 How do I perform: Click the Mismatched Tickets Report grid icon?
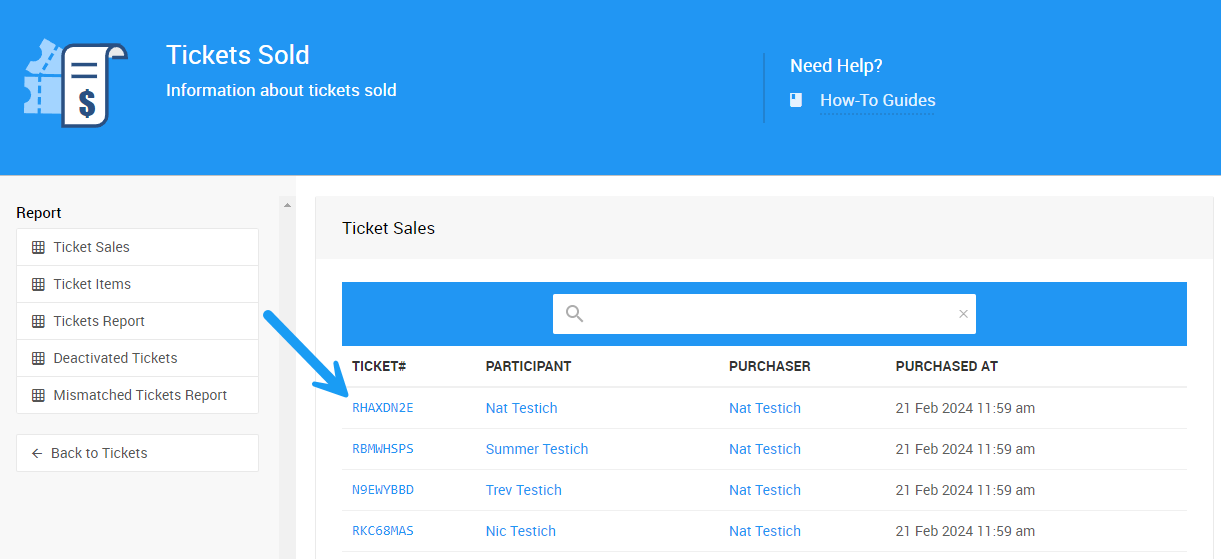coord(38,395)
